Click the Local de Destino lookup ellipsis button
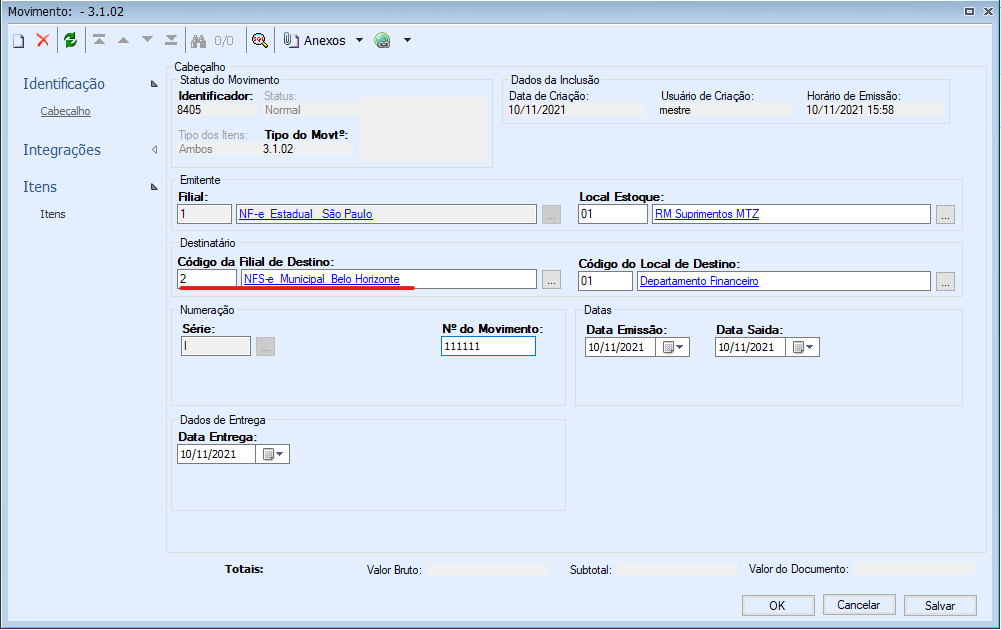Screen dimensions: 1001x630 tap(945, 281)
